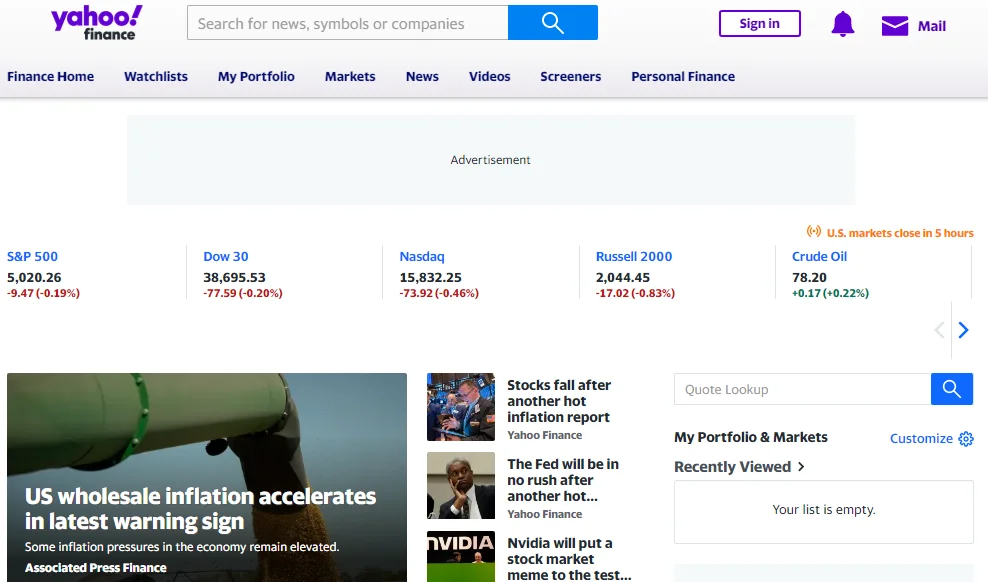Click the live markets broadcast icon
Image resolution: width=988 pixels, height=582 pixels.
(x=814, y=232)
